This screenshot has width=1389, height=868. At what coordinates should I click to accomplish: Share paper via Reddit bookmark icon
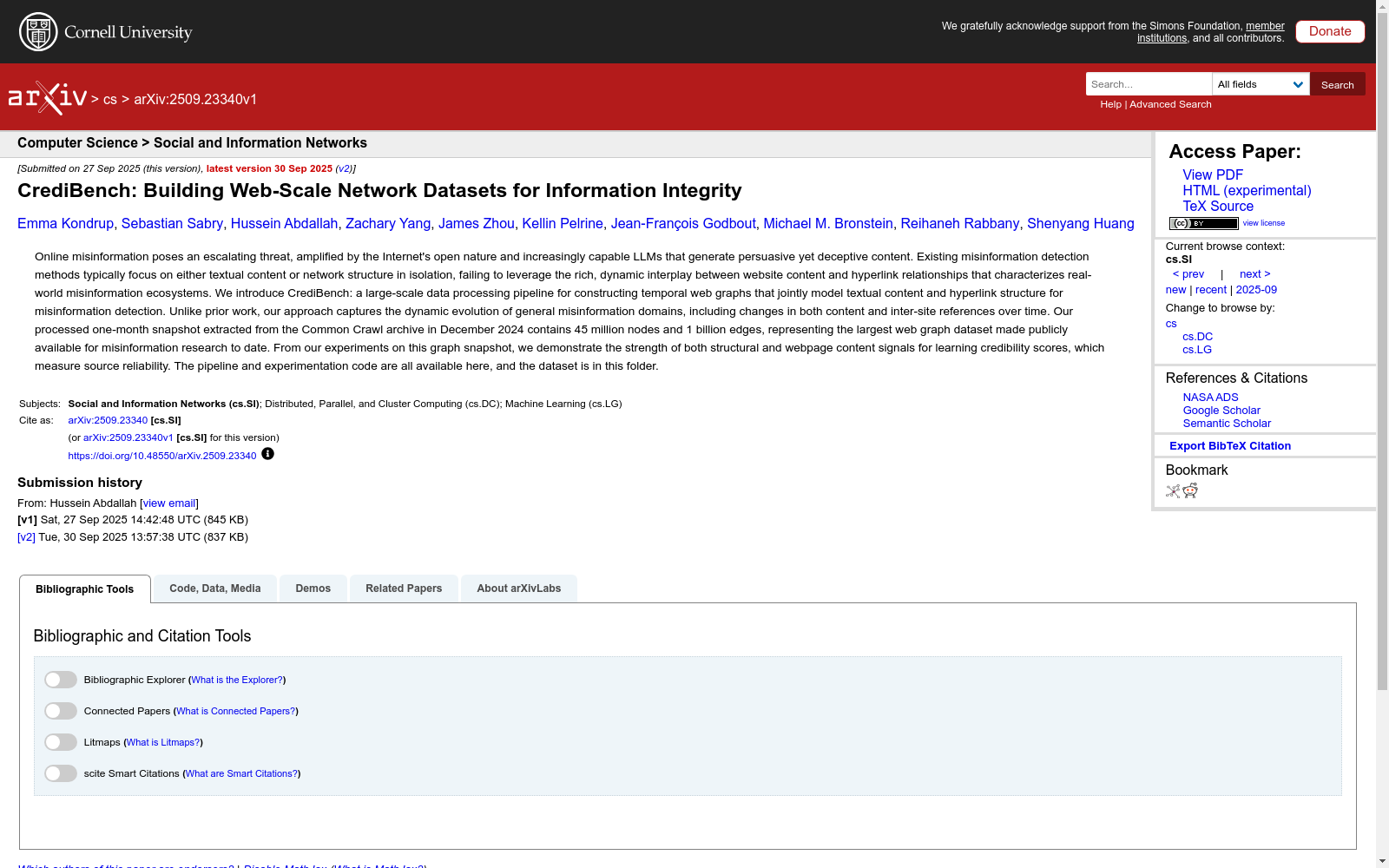[1190, 491]
